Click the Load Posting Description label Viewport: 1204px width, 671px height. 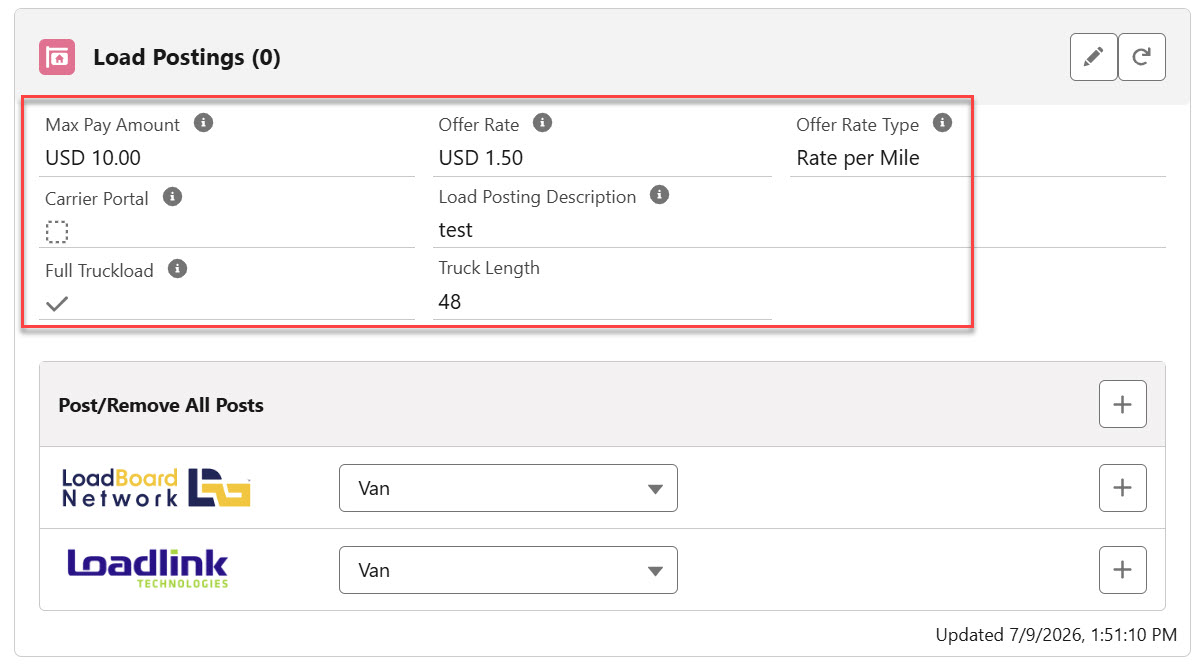tap(537, 197)
